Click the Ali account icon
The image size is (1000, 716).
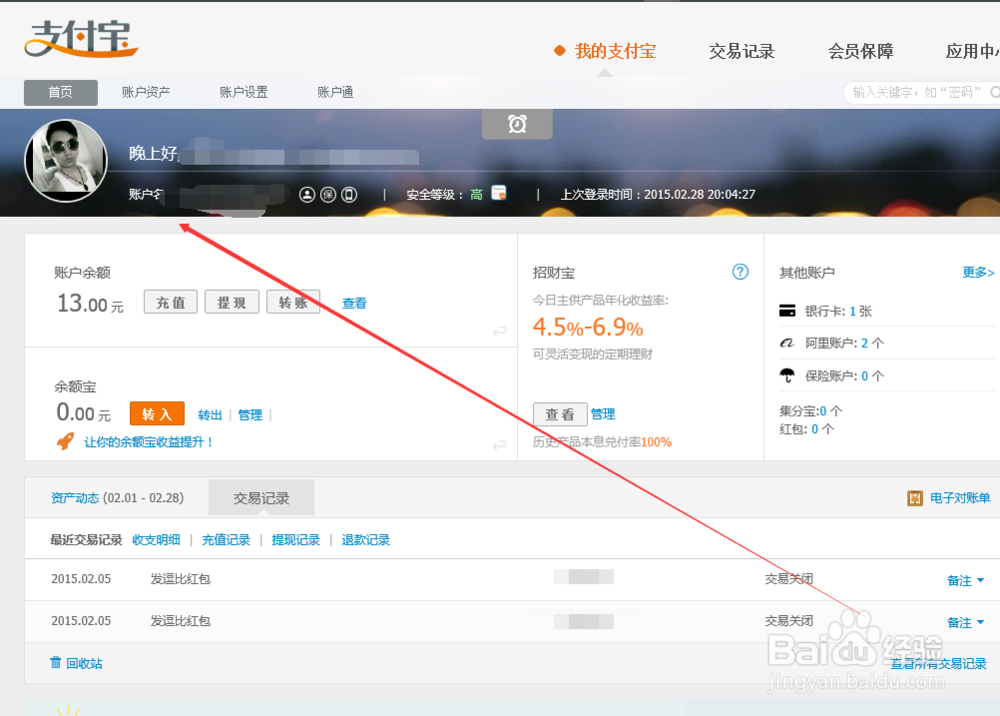click(x=788, y=343)
